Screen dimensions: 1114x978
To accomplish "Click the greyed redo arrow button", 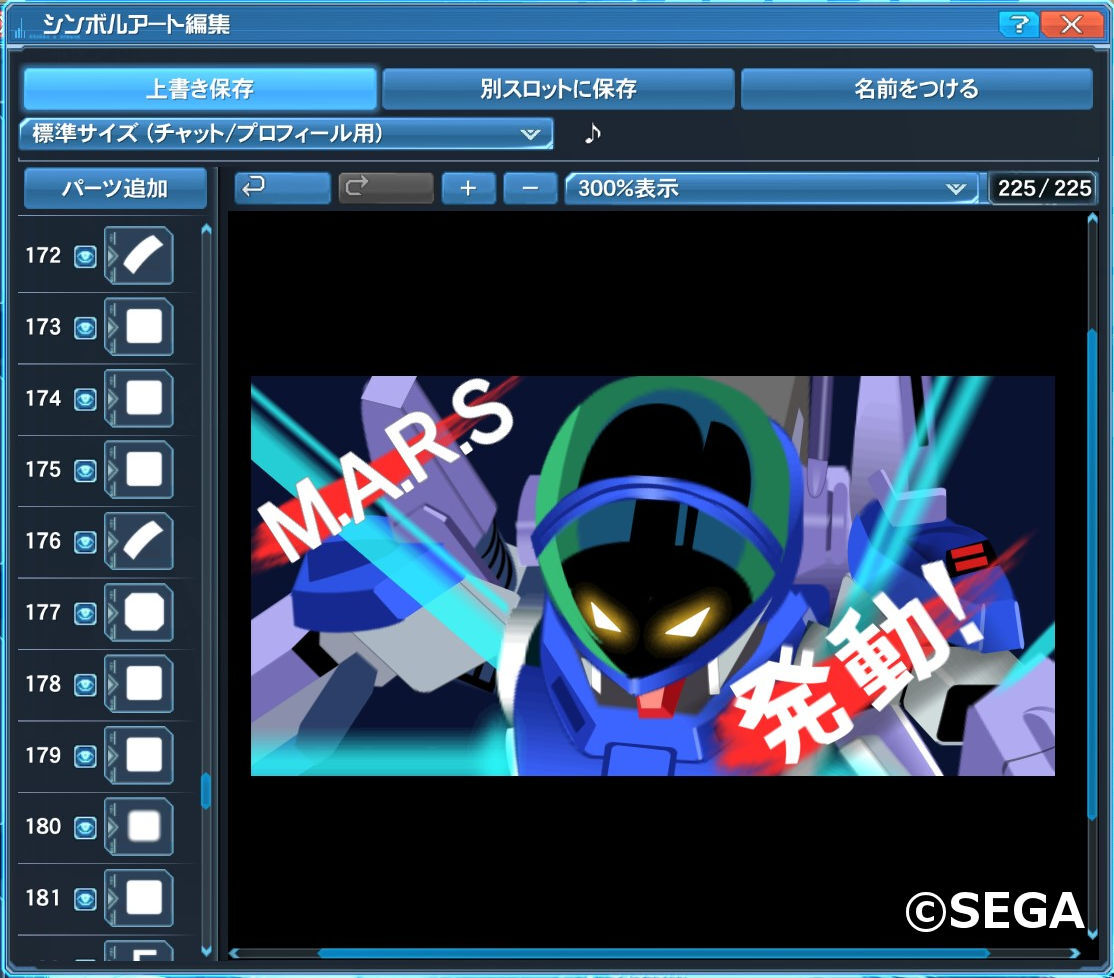I will tap(386, 188).
